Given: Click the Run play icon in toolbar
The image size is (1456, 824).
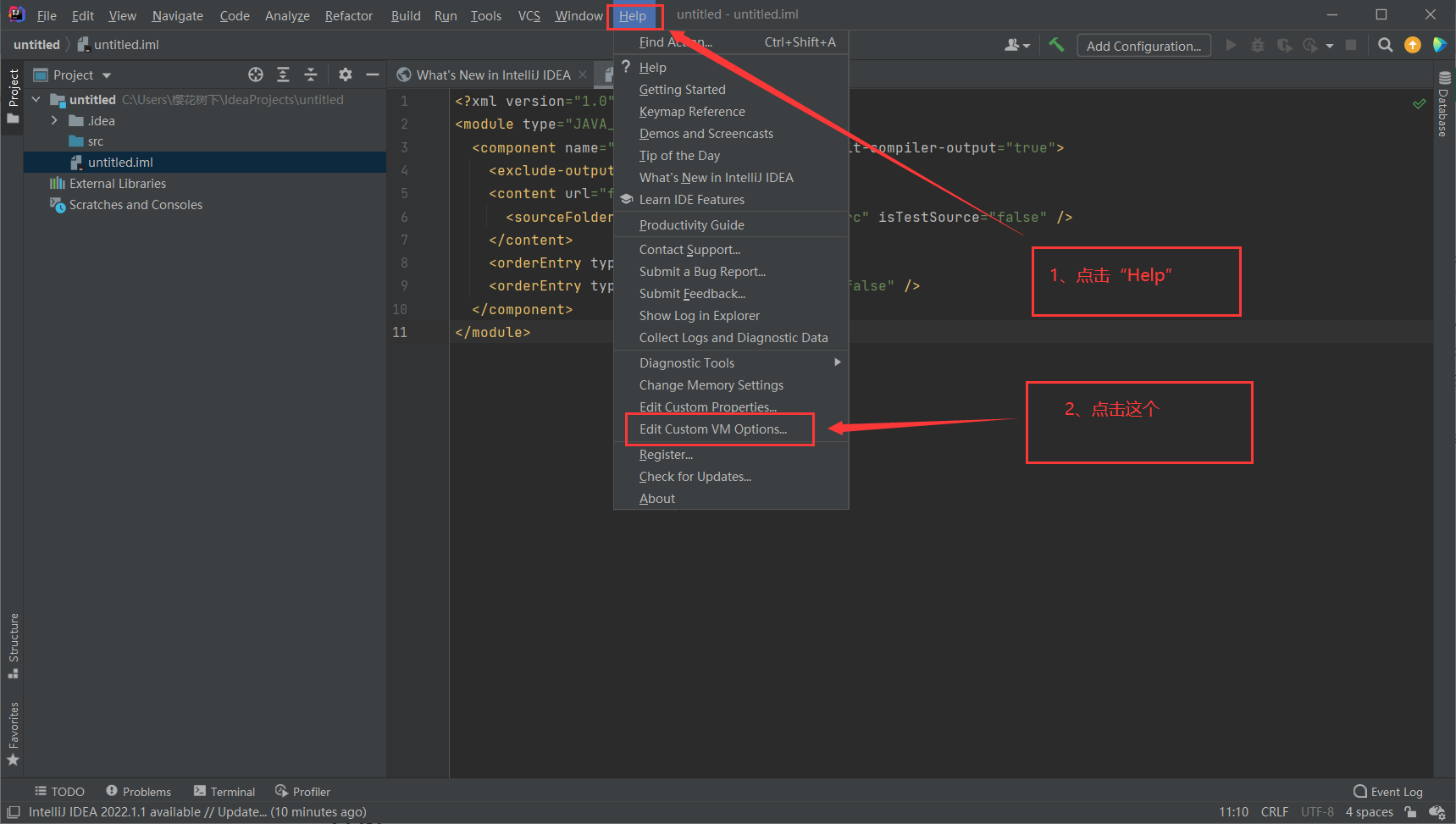Looking at the screenshot, I should [x=1231, y=45].
